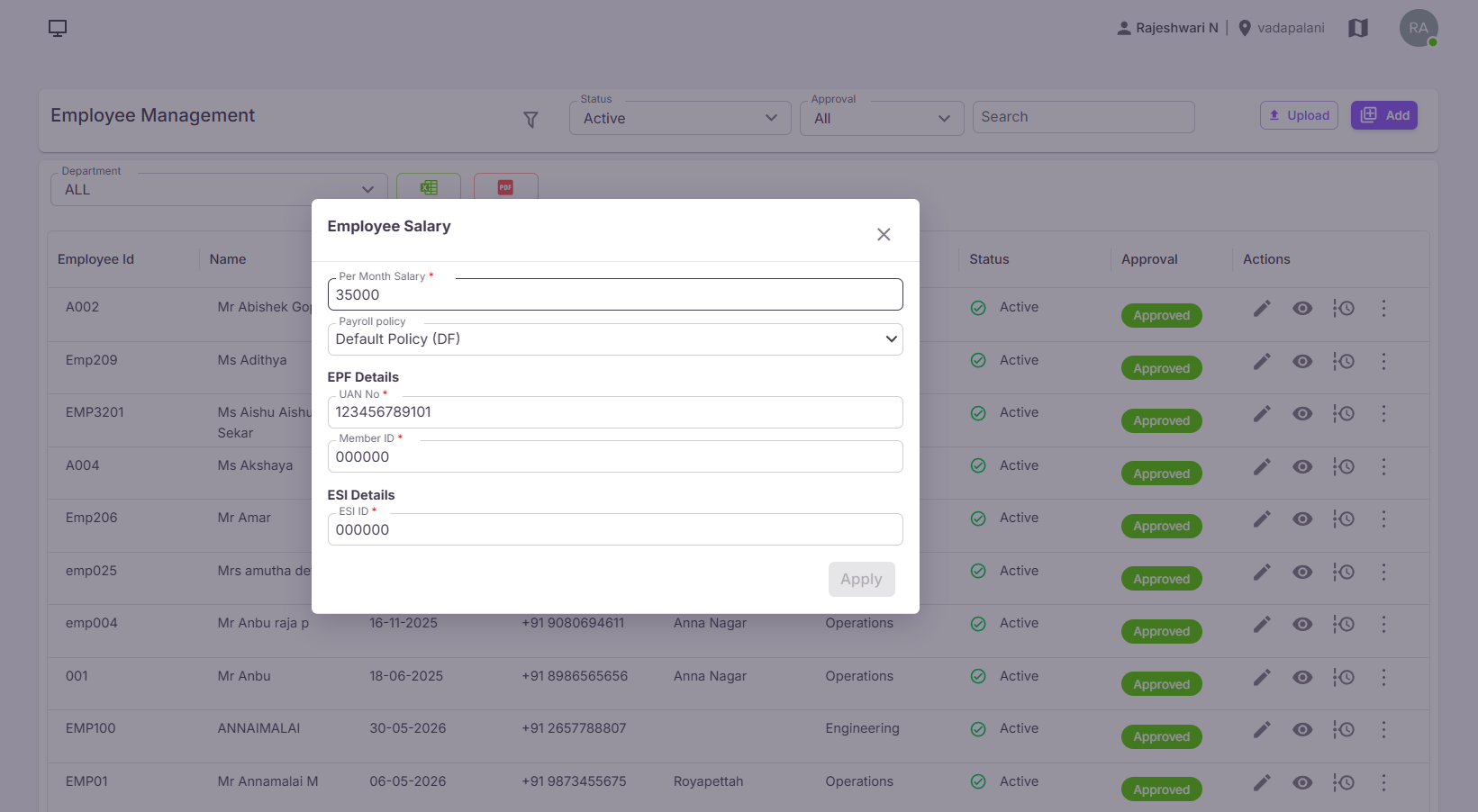Expand the Status filter dropdown
The width and height of the screenshot is (1478, 812).
680,118
